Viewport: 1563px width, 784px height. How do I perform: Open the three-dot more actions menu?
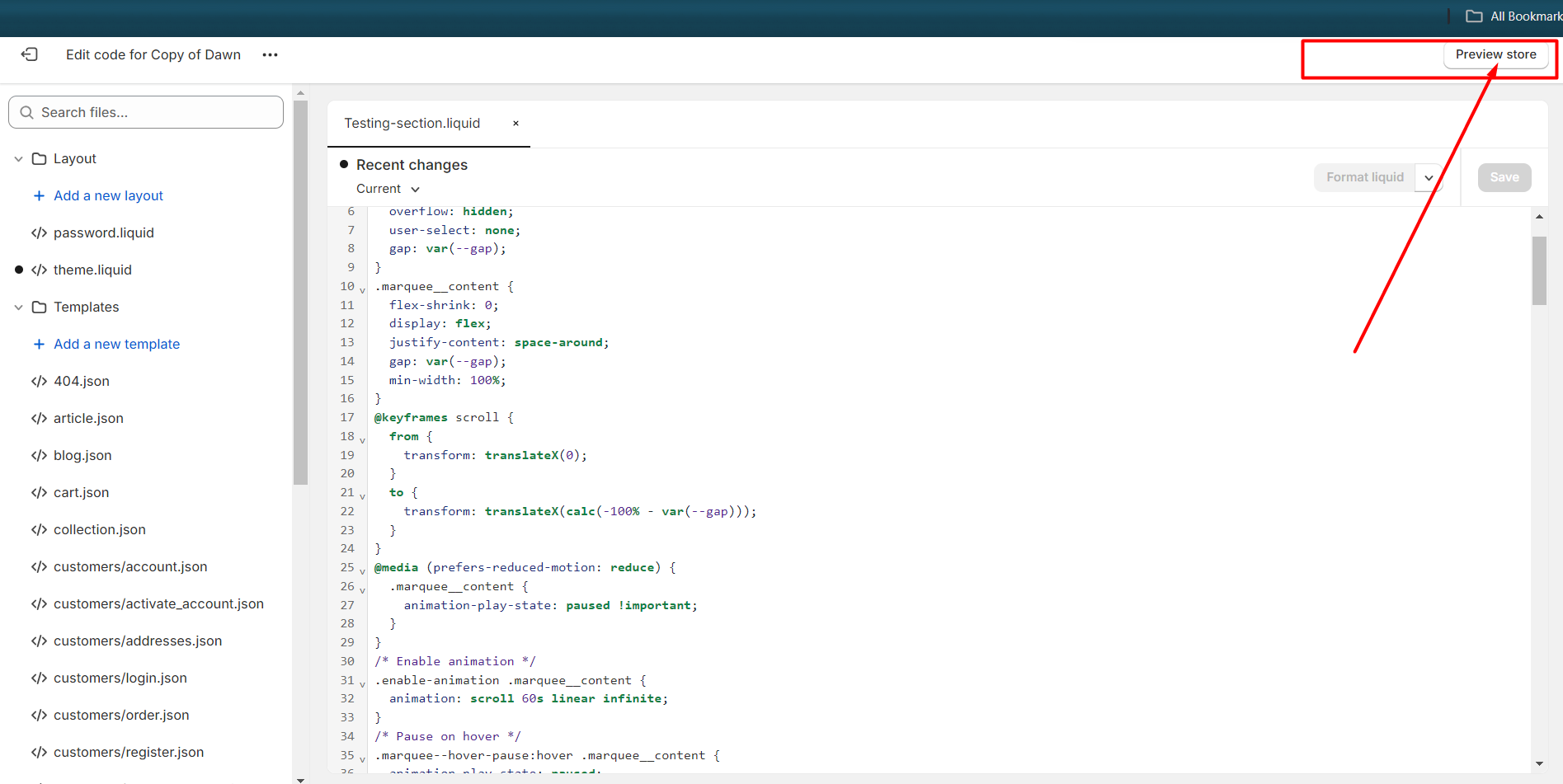[270, 54]
